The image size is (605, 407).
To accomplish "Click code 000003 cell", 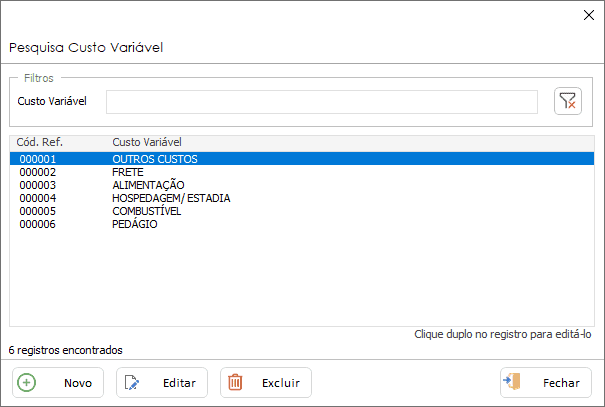I will 37,185.
